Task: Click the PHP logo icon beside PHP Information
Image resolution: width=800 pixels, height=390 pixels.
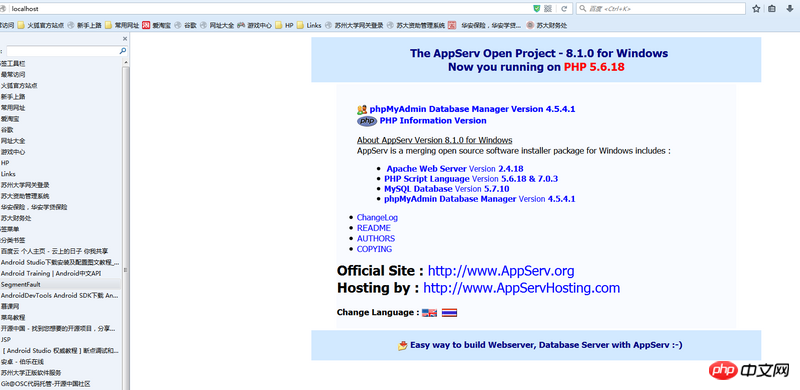Action: tap(367, 121)
